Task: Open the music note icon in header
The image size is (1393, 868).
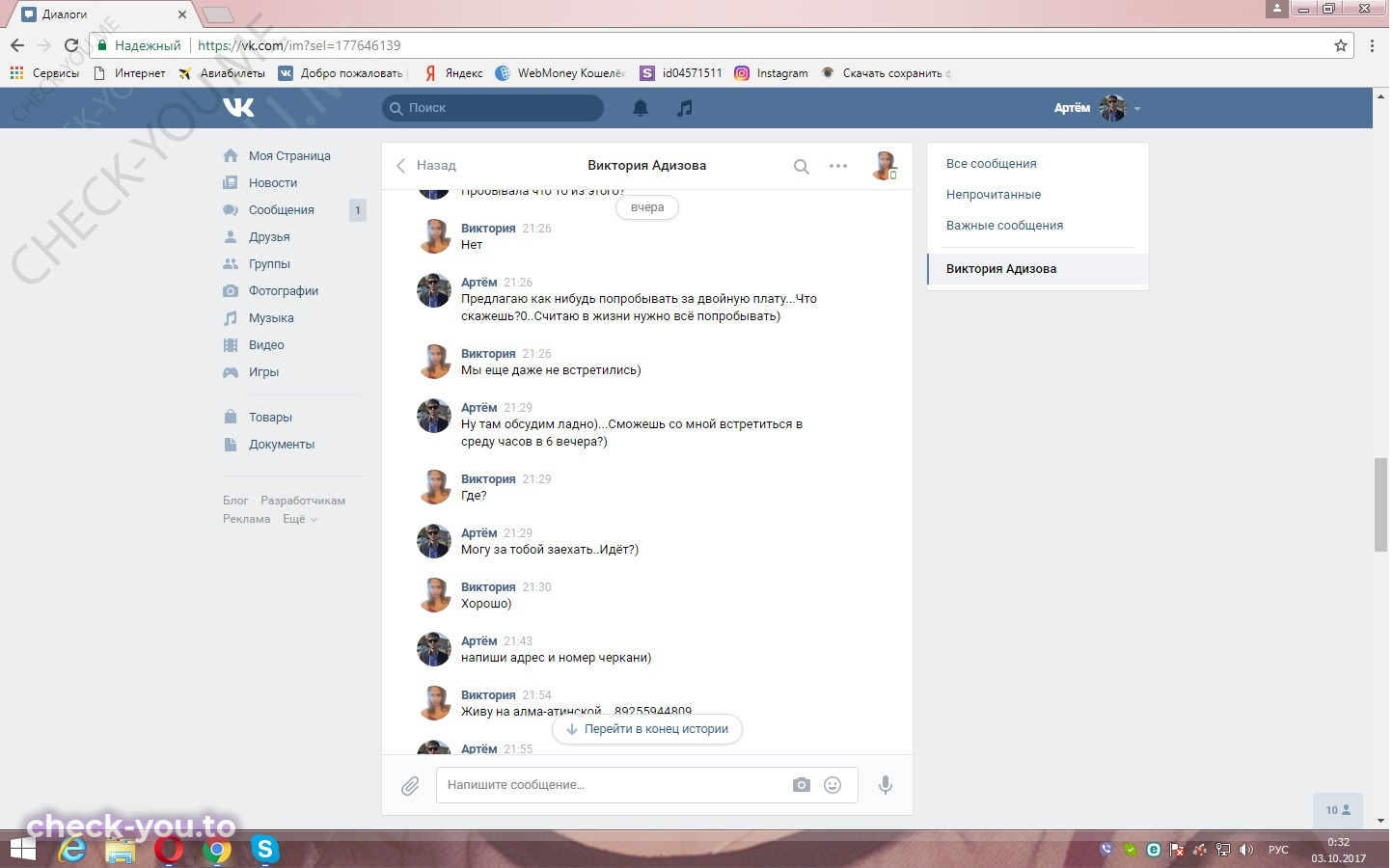Action: click(x=685, y=108)
